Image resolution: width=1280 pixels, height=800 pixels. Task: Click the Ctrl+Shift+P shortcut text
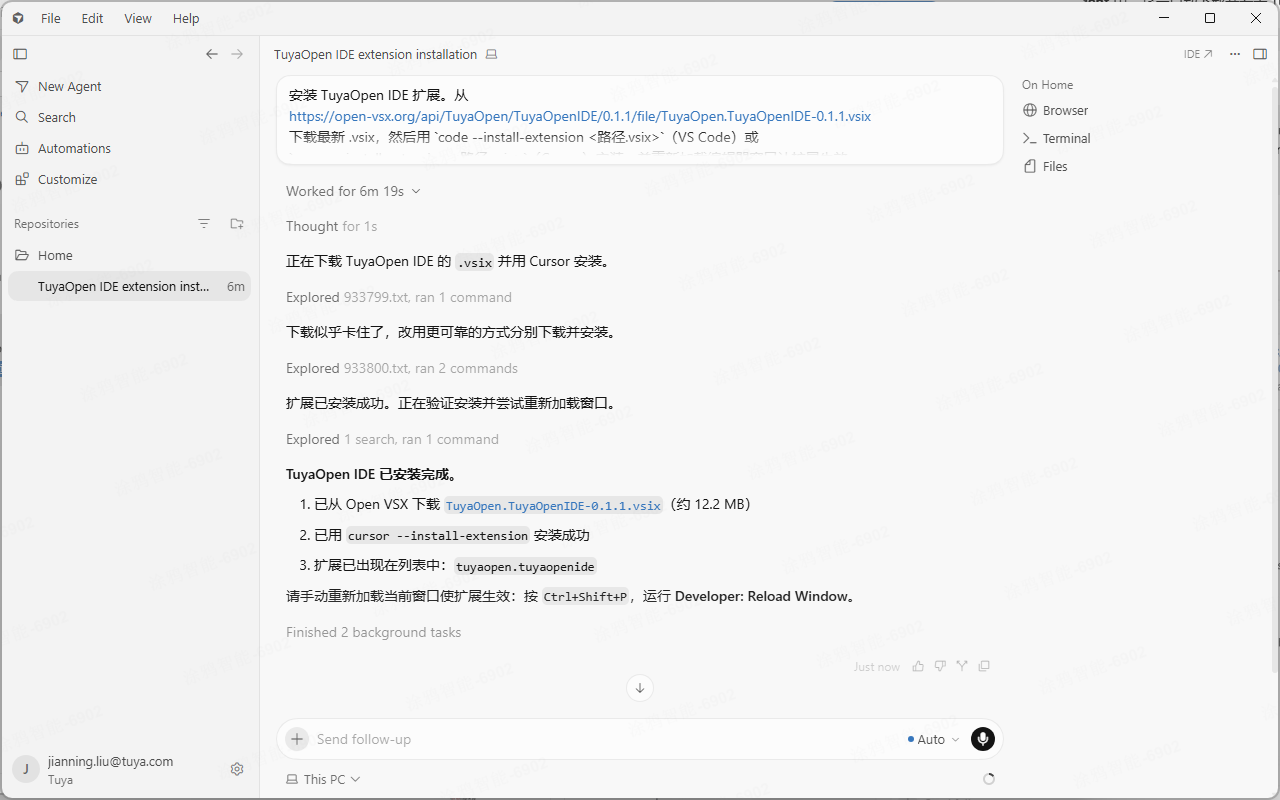[585, 598]
